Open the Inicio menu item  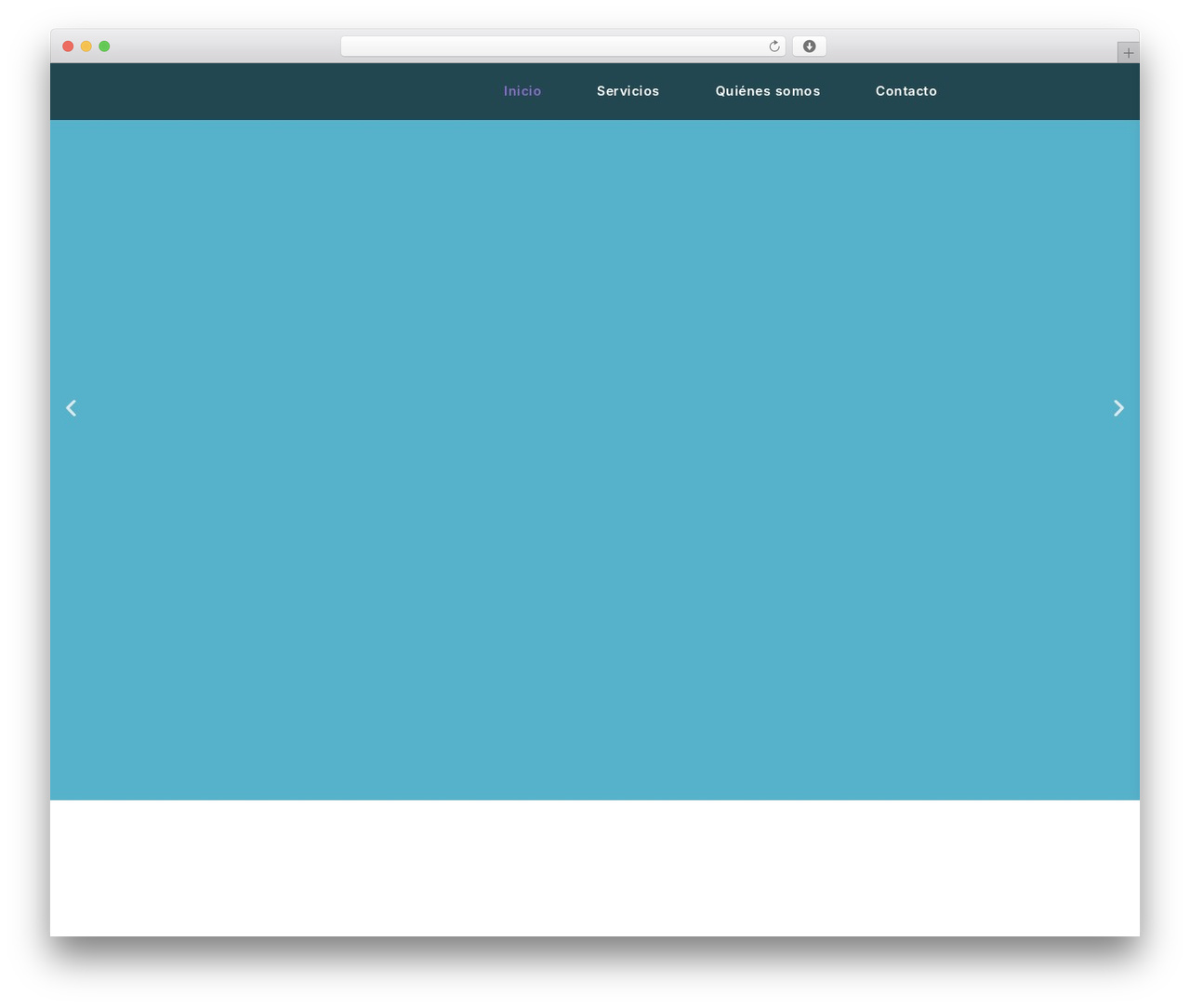[522, 91]
